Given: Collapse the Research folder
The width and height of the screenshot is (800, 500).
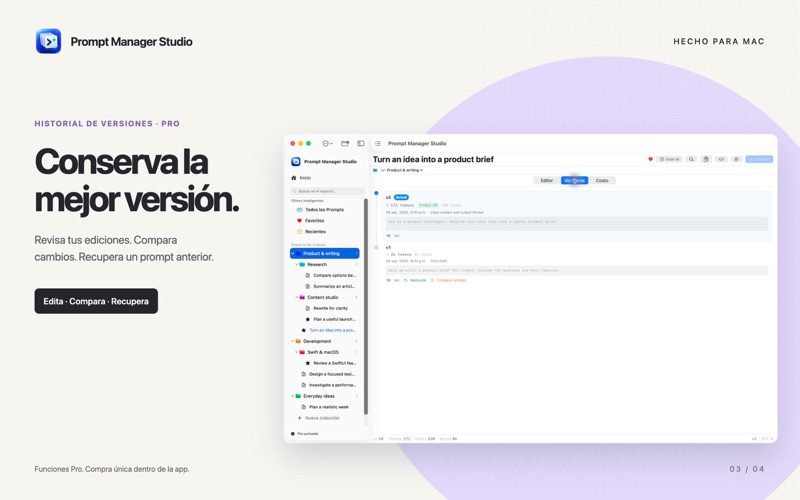Looking at the screenshot, I should (297, 264).
